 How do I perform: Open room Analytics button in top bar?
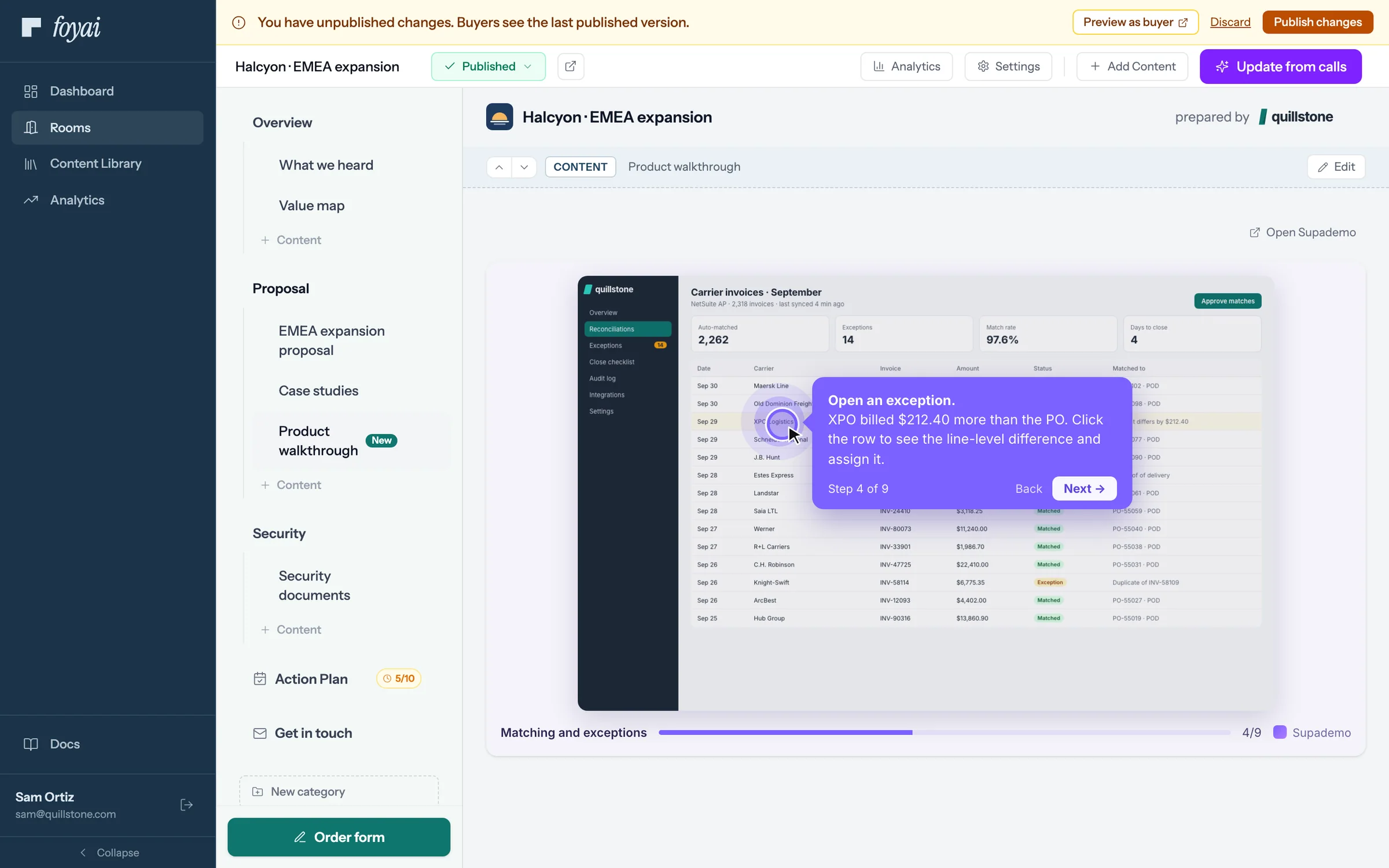pos(906,67)
